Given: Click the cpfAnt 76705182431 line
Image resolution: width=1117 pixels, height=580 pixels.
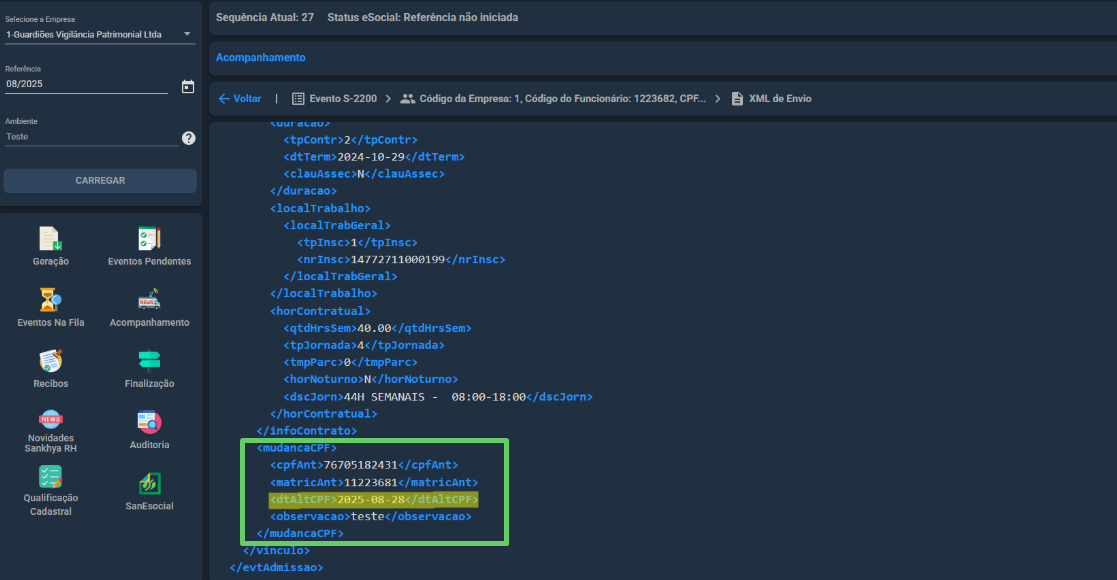Looking at the screenshot, I should click(x=364, y=465).
